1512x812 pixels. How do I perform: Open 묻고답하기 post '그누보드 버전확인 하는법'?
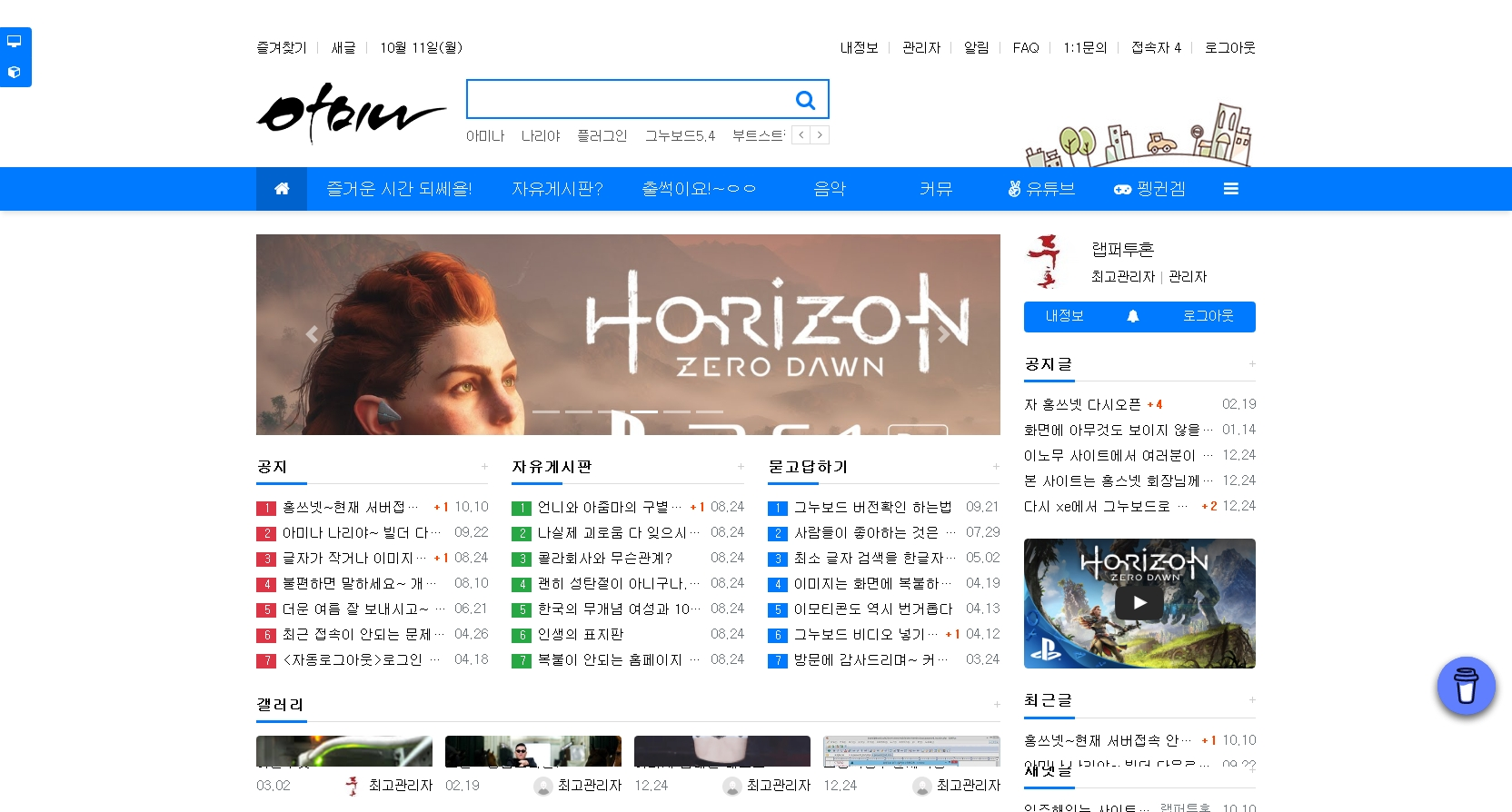click(x=872, y=508)
